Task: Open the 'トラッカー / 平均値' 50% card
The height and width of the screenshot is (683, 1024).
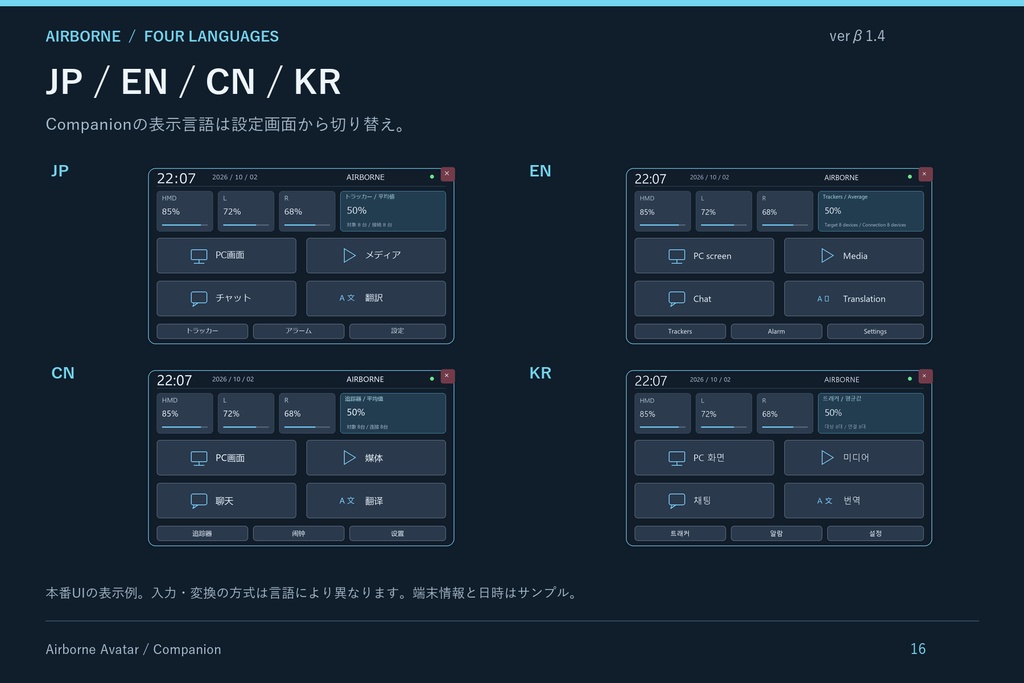Action: [393, 211]
